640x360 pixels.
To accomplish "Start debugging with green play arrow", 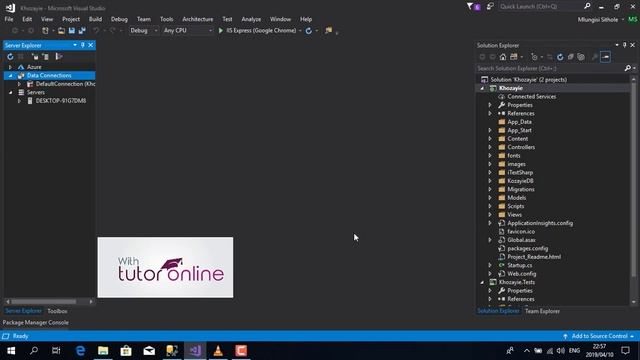I will (220, 31).
